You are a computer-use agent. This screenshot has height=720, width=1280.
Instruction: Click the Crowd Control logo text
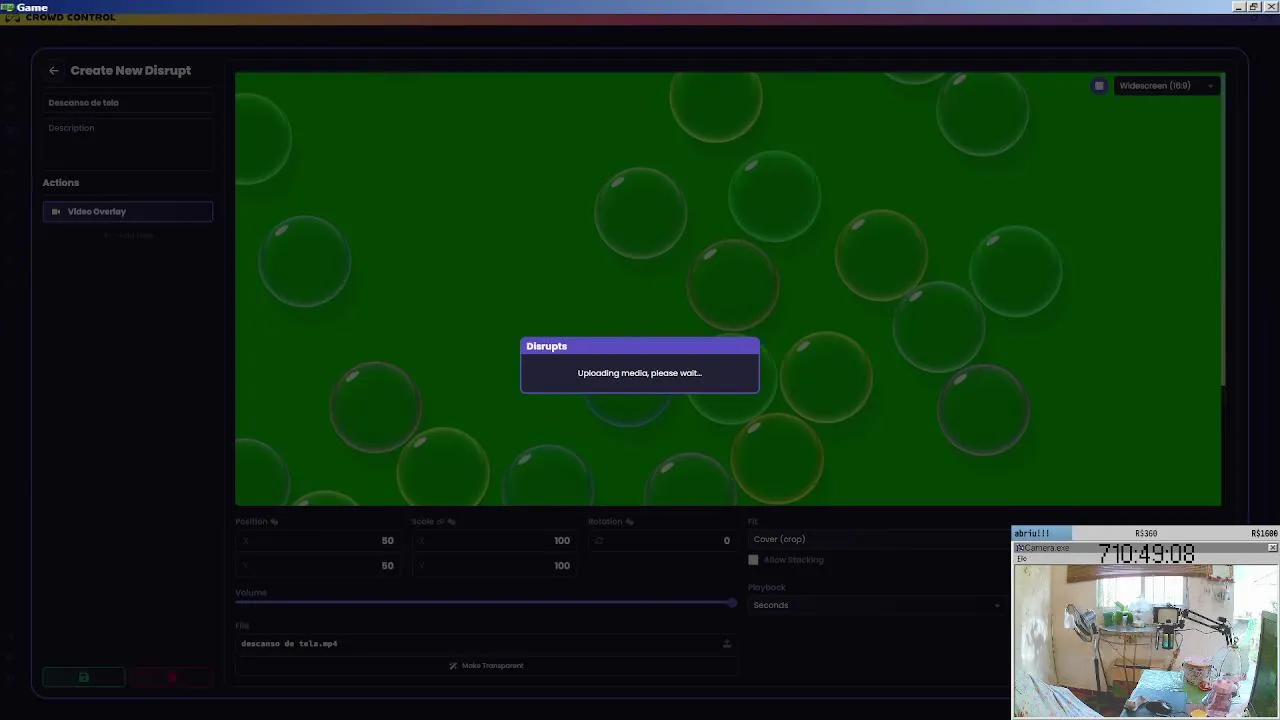[x=70, y=18]
